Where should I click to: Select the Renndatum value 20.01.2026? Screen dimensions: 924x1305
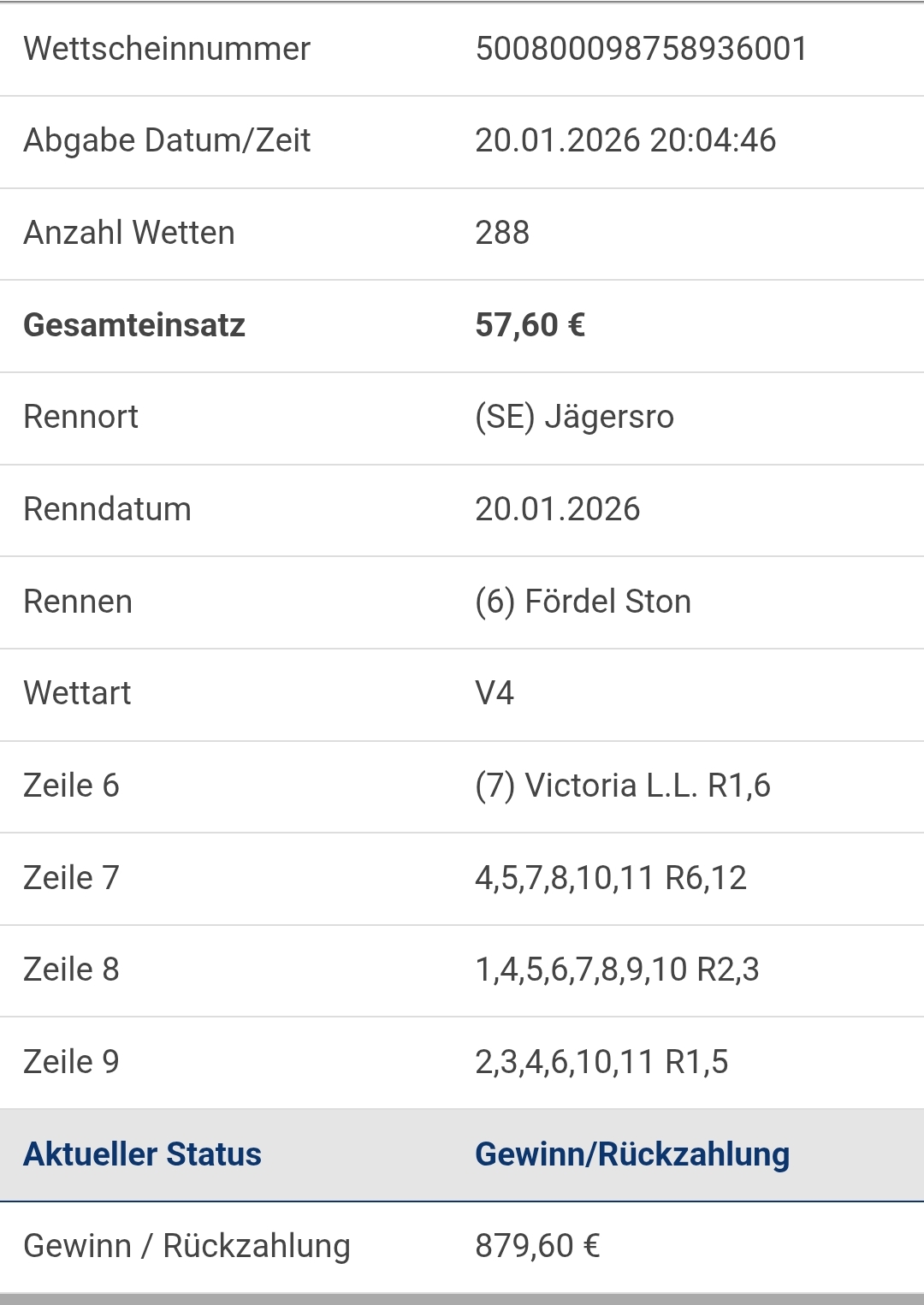(557, 509)
